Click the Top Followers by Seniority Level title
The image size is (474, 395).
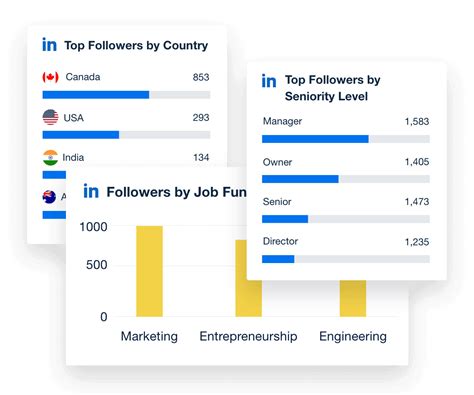pos(332,88)
